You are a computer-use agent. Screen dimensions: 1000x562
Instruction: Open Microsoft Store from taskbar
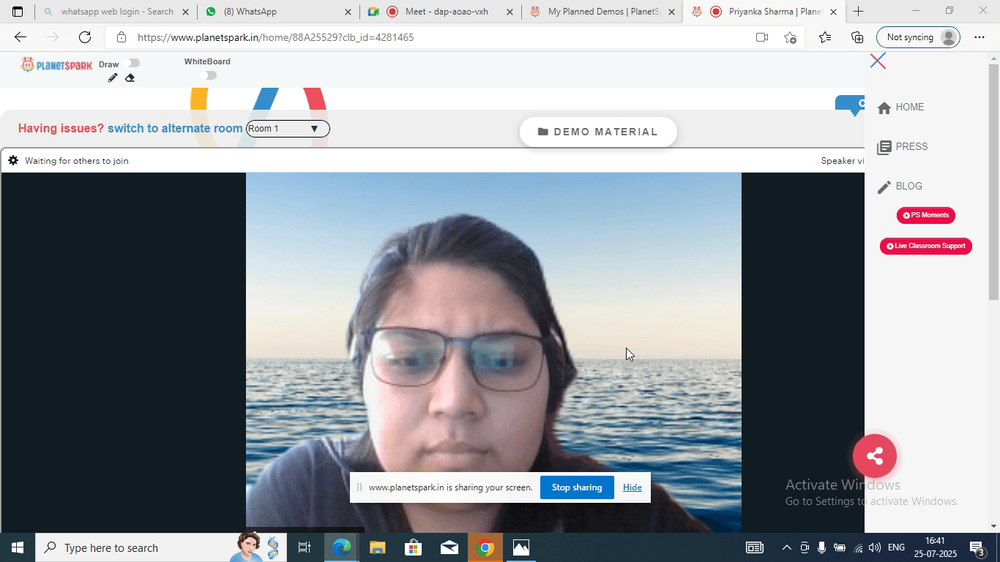[413, 547]
